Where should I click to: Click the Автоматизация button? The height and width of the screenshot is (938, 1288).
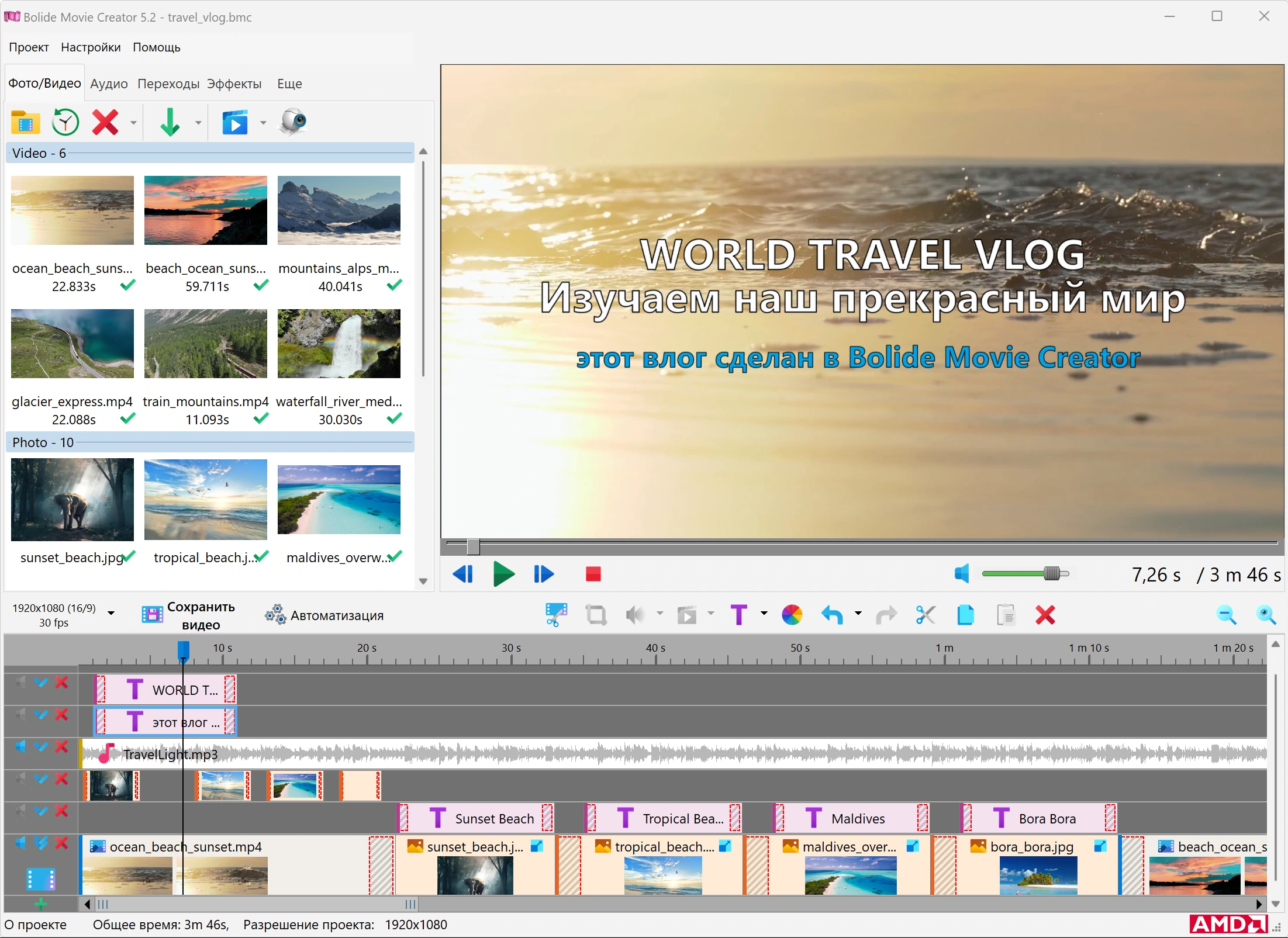(324, 615)
